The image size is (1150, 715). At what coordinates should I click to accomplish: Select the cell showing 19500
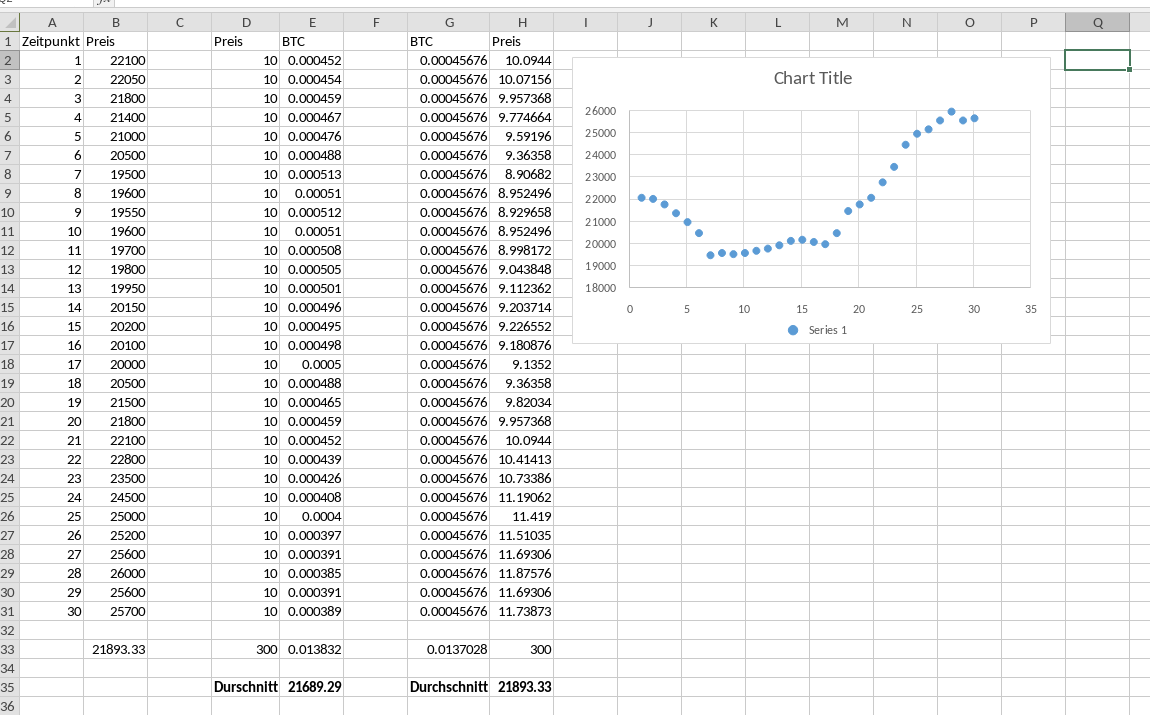(116, 175)
